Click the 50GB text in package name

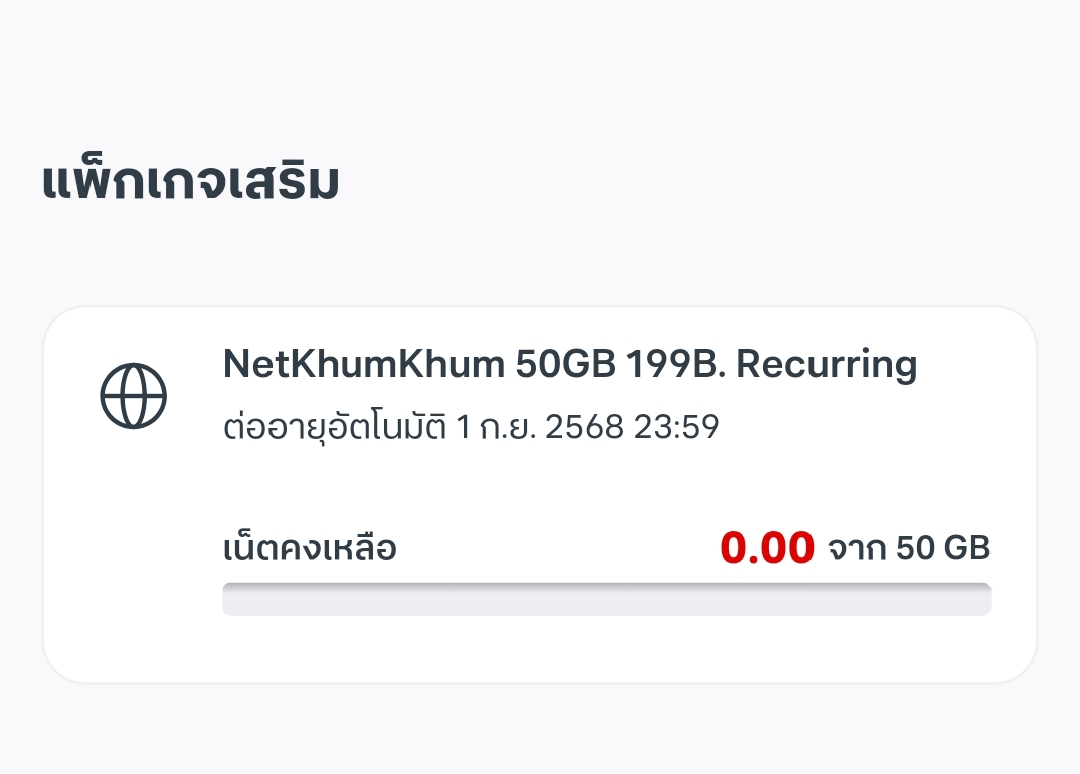tap(565, 364)
